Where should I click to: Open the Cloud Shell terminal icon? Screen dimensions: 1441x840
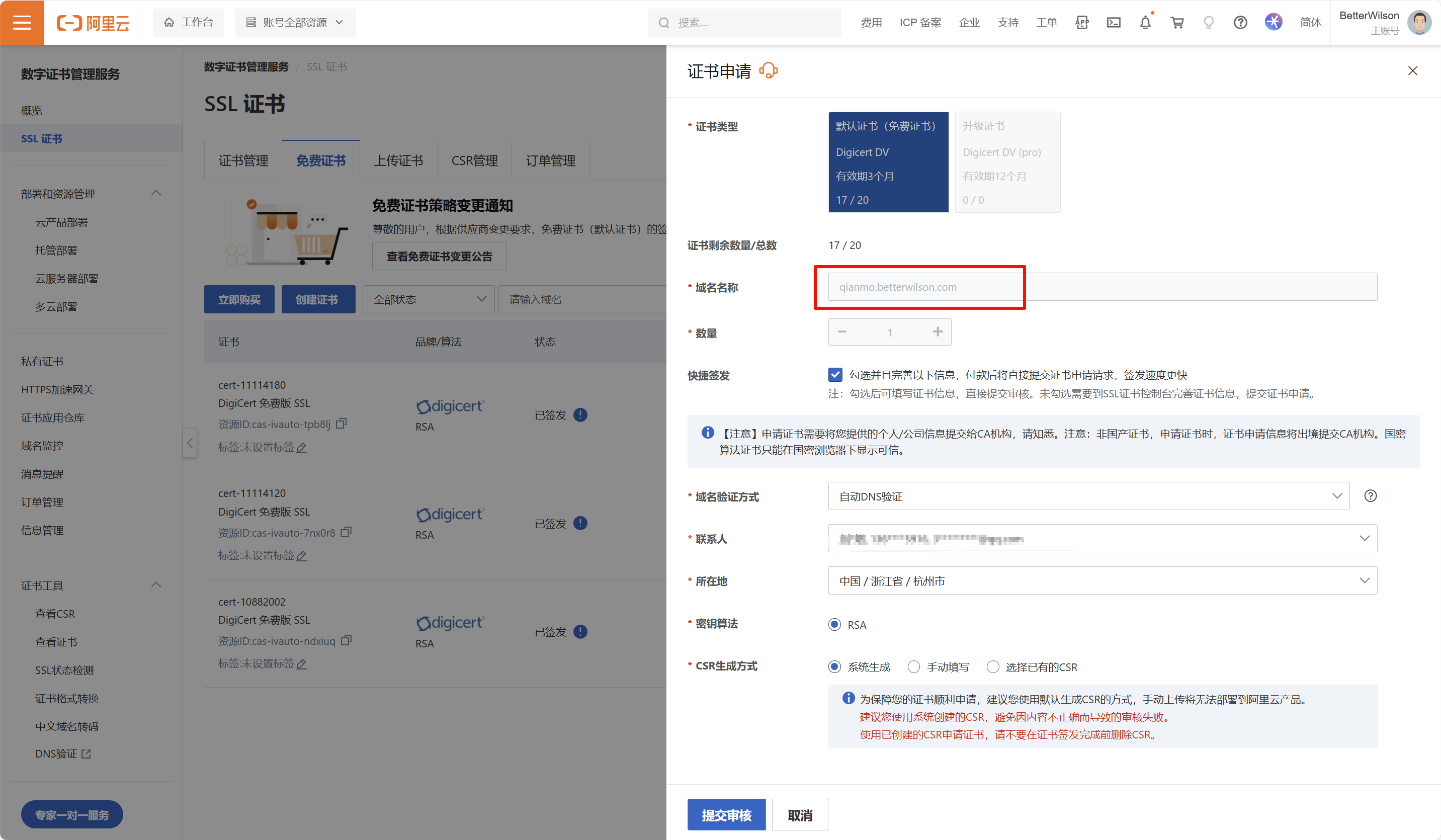1114,23
